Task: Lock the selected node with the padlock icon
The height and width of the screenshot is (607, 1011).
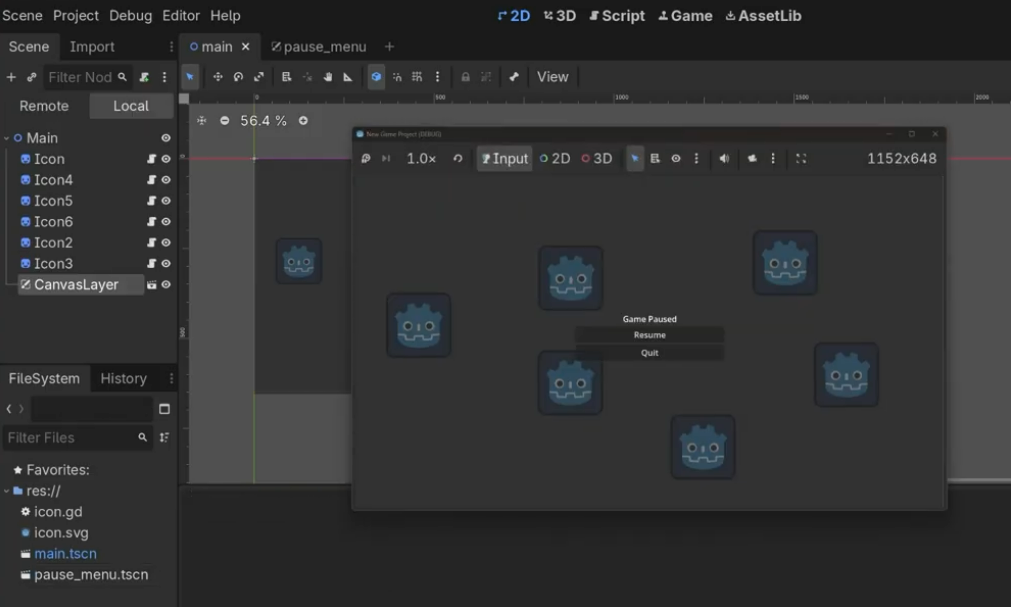Action: (464, 76)
